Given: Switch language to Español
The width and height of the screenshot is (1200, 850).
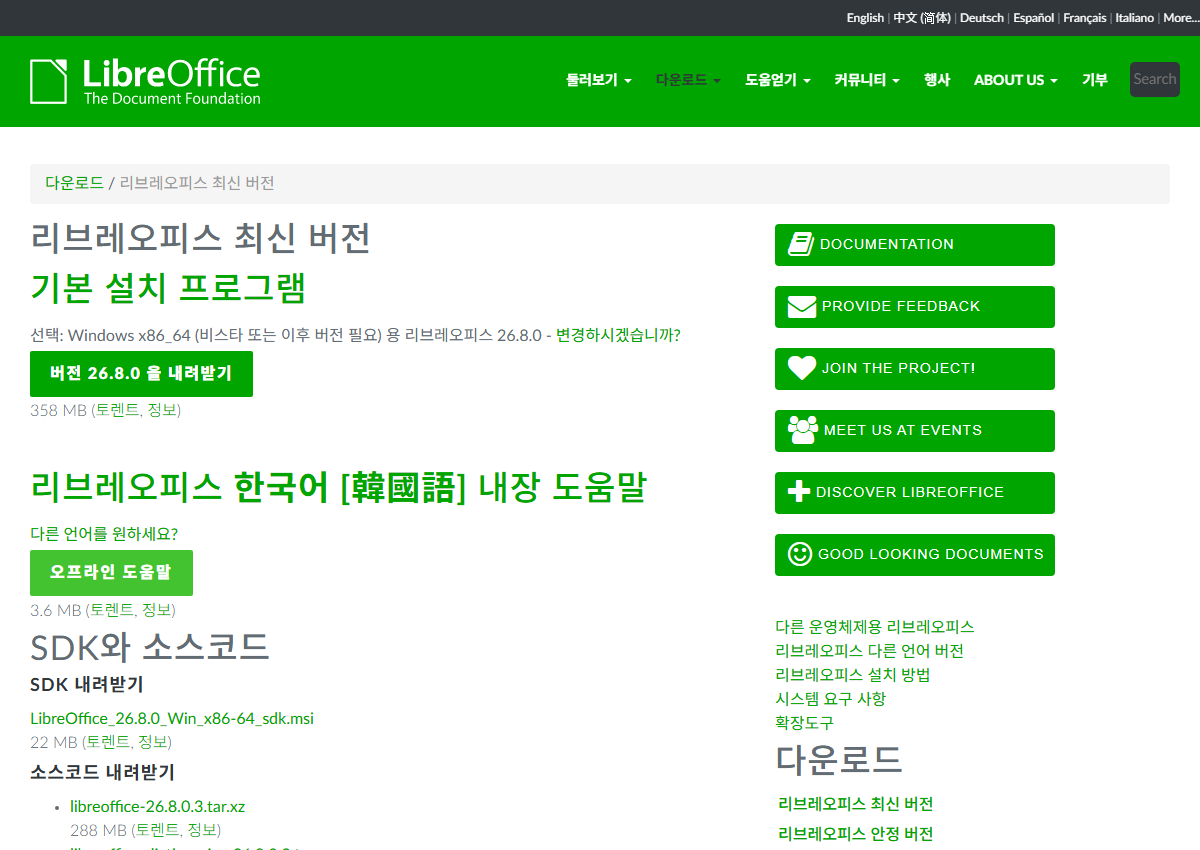Looking at the screenshot, I should click(1033, 18).
